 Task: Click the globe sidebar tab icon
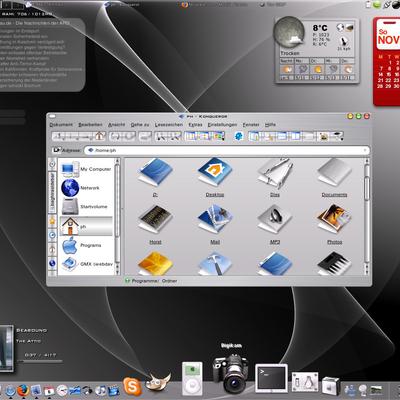coord(52,263)
